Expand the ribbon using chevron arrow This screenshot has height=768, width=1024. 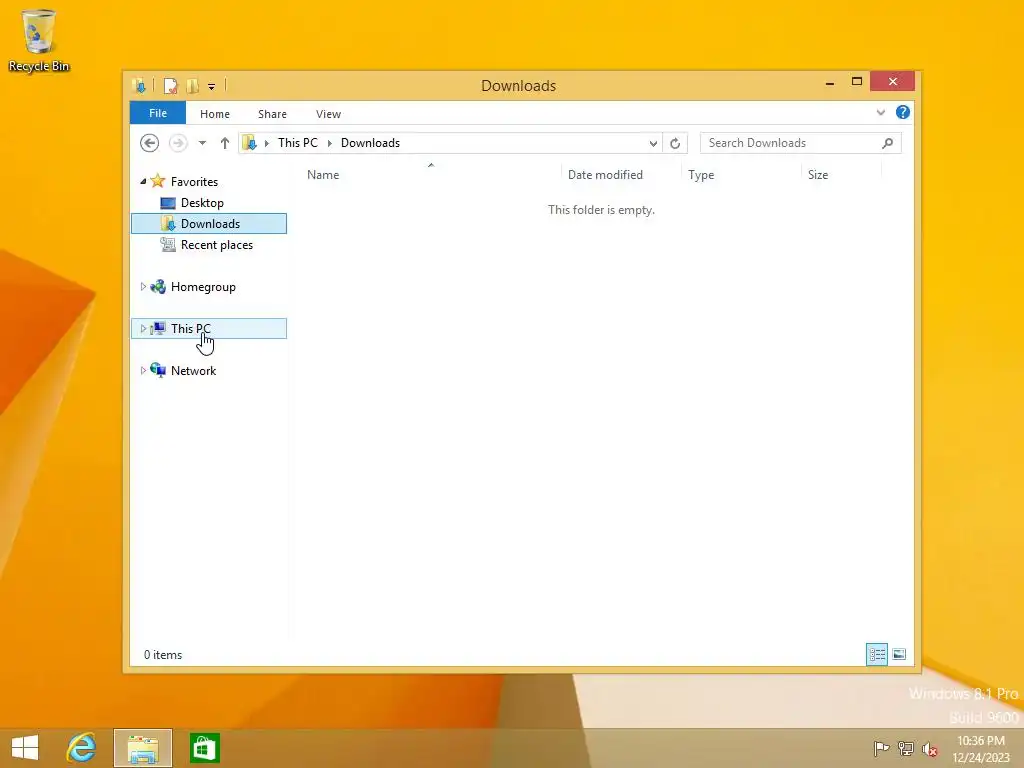(881, 112)
